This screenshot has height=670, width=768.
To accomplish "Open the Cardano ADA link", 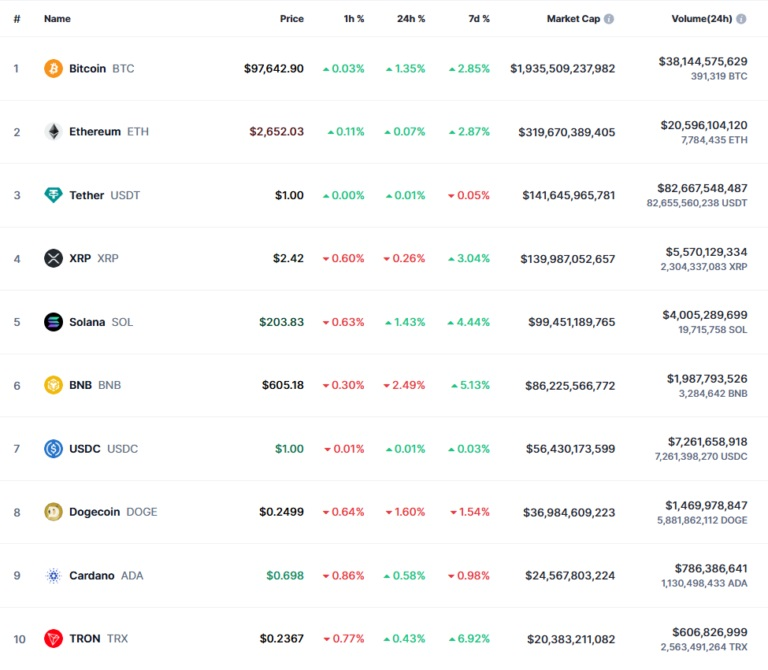I will pyautogui.click(x=106, y=575).
